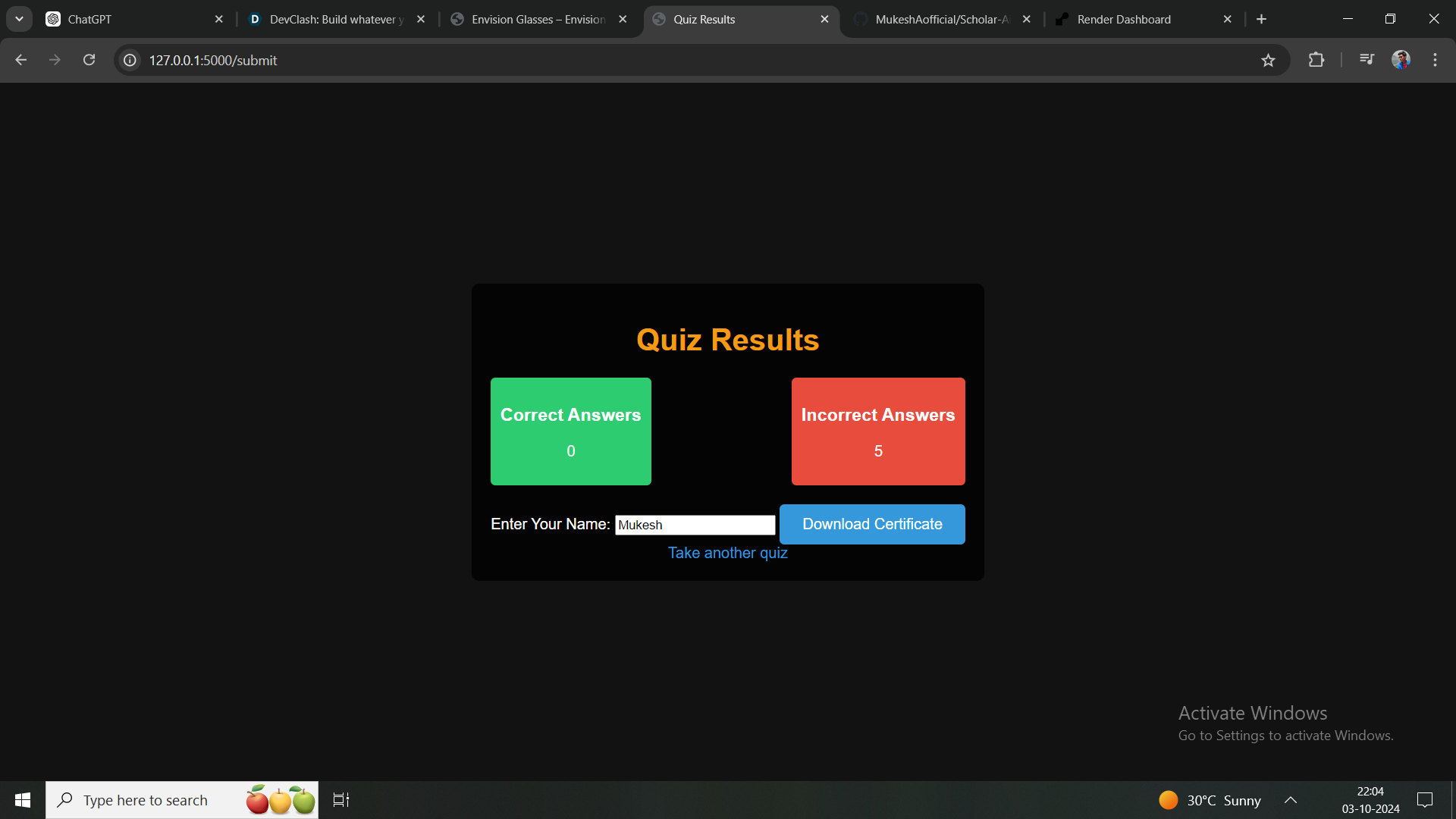This screenshot has height=819, width=1456.
Task: Open a new tab with plus button
Action: click(1261, 19)
